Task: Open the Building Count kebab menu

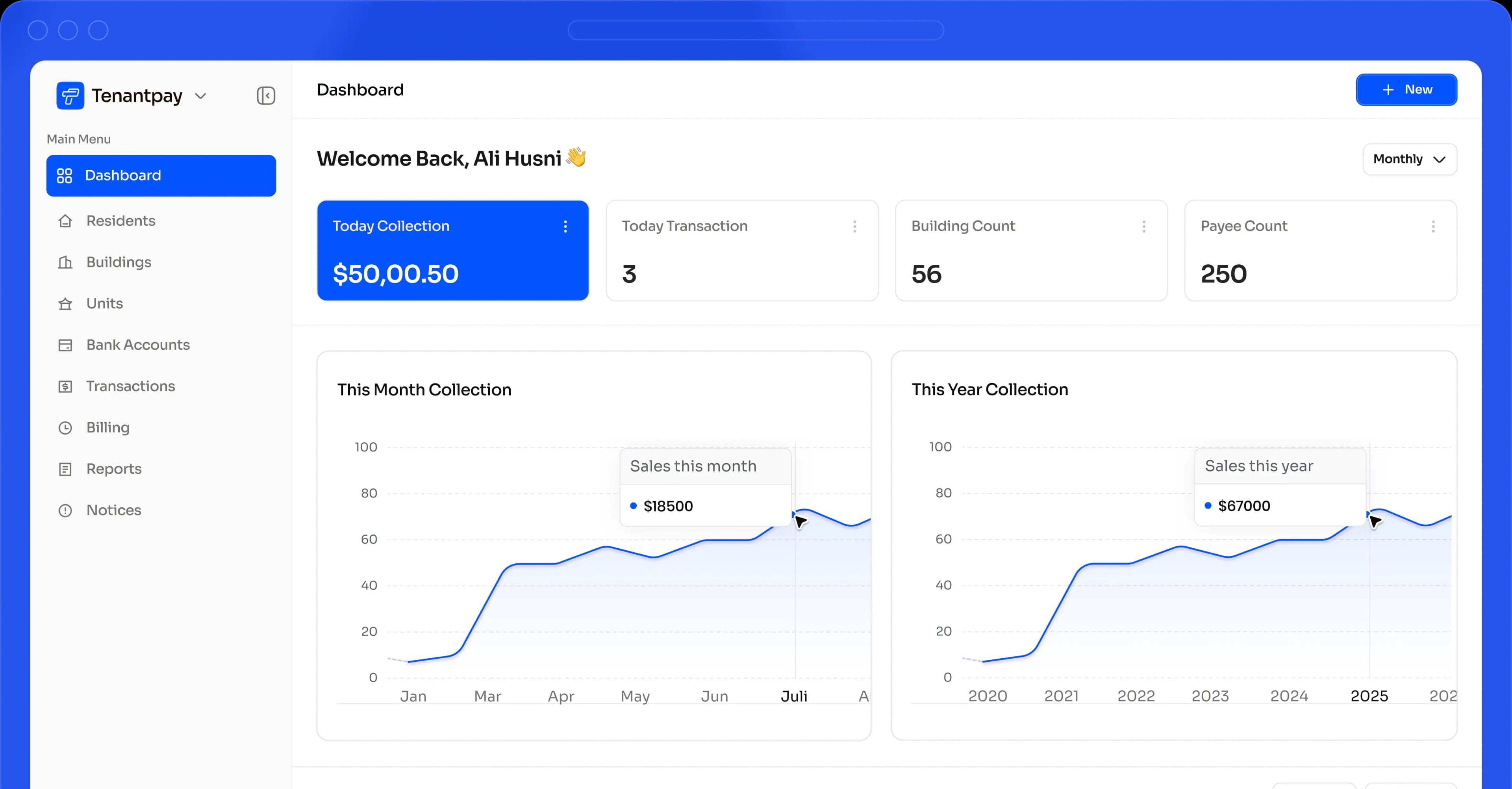Action: 1144,226
